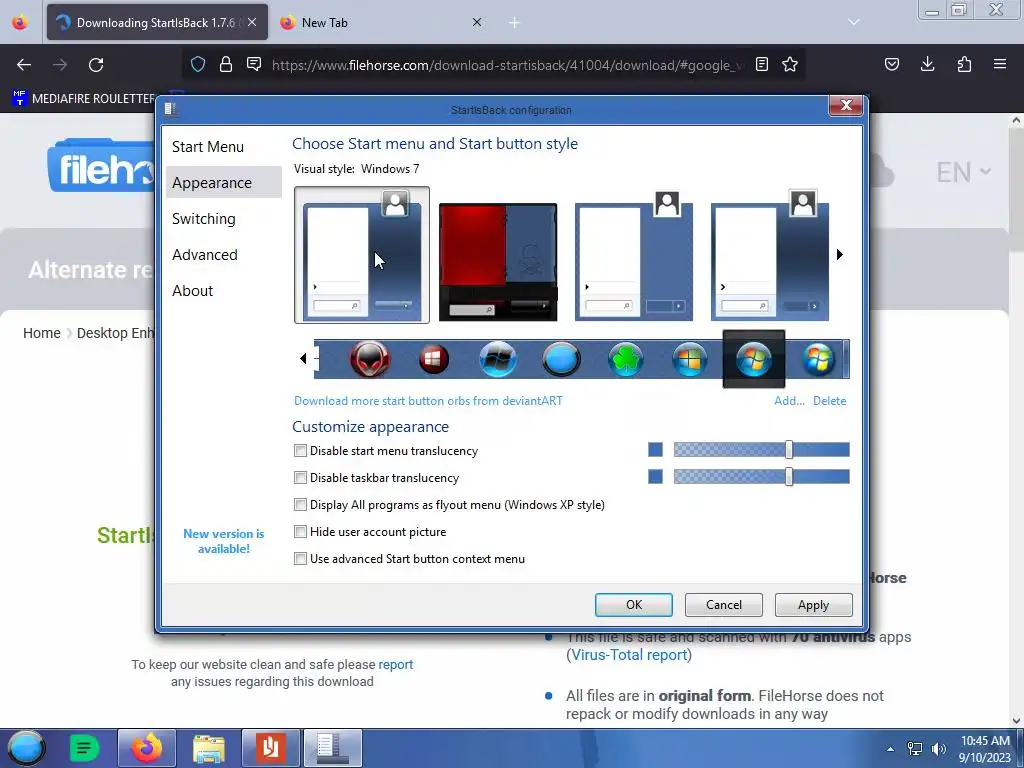Check Disable taskbar translucency
Viewport: 1024px width, 768px height.
coord(300,477)
